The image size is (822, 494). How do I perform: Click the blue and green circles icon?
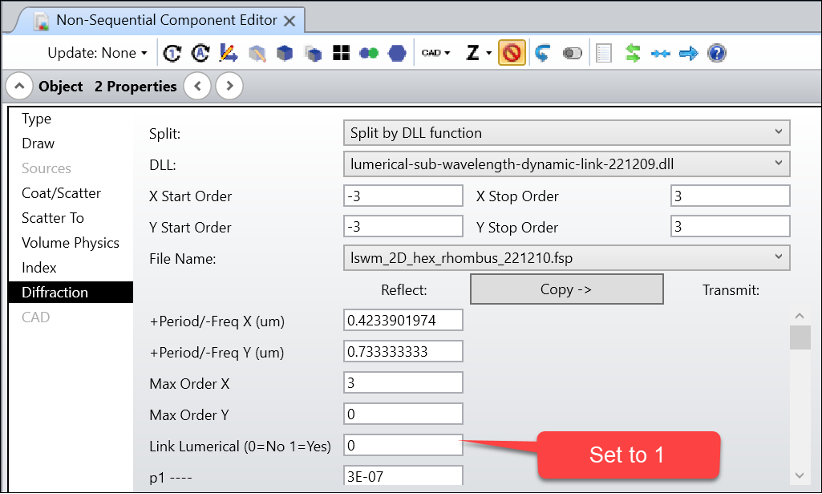click(x=369, y=53)
